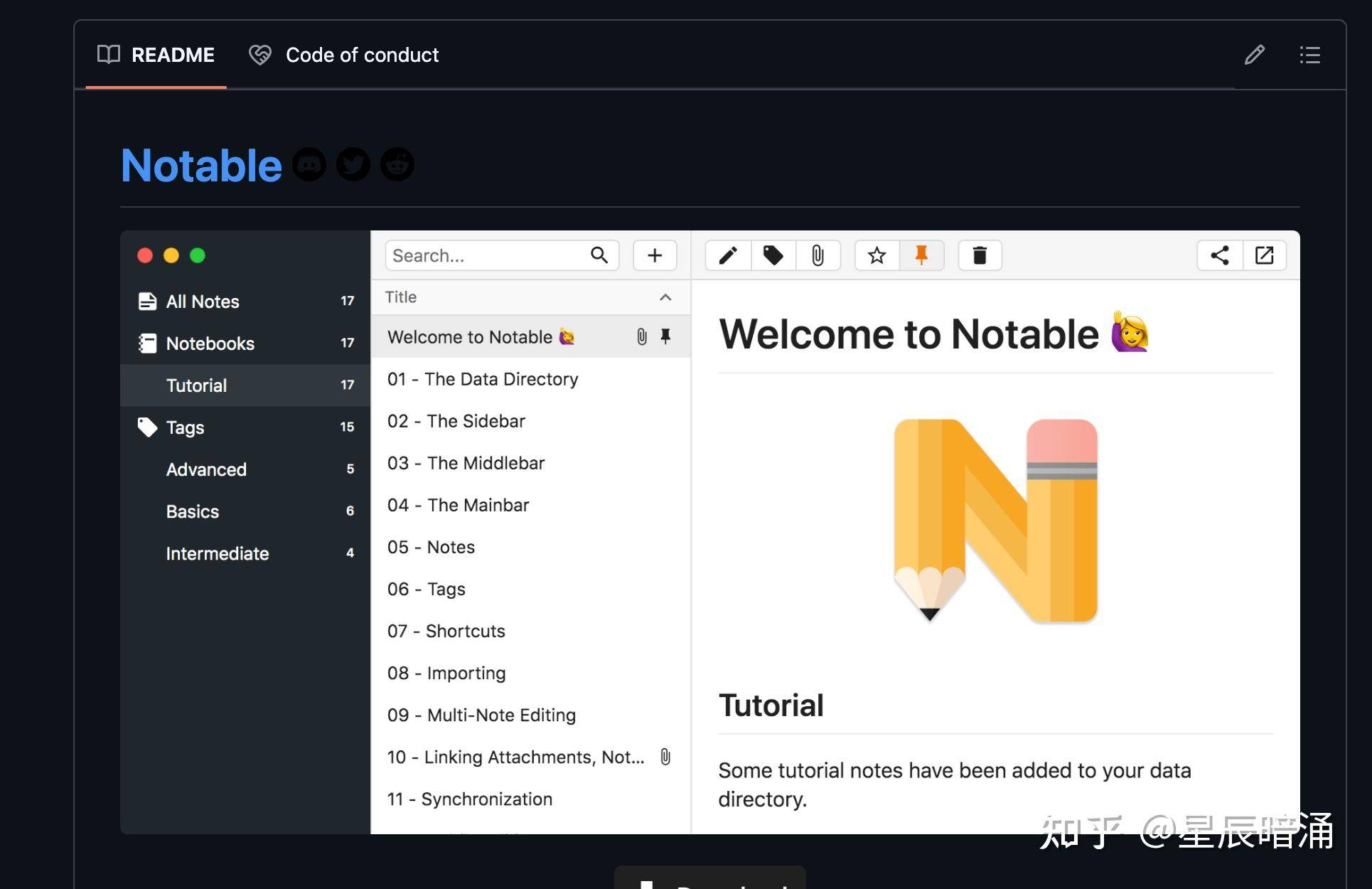Click the Notebooks icon in sidebar
The width and height of the screenshot is (1372, 889).
click(147, 344)
